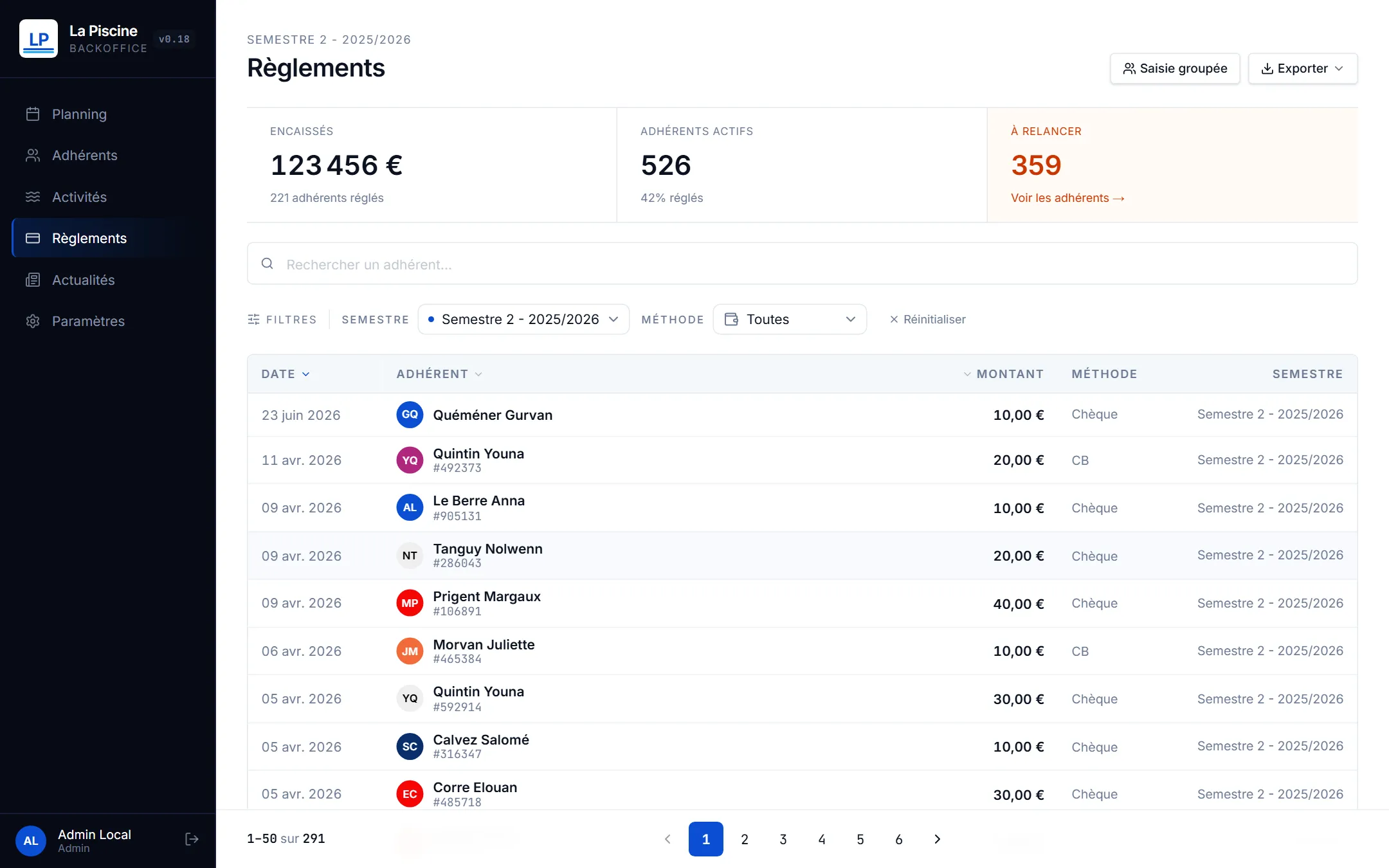Sort by the Date column header
This screenshot has height=868, width=1389.
click(286, 374)
